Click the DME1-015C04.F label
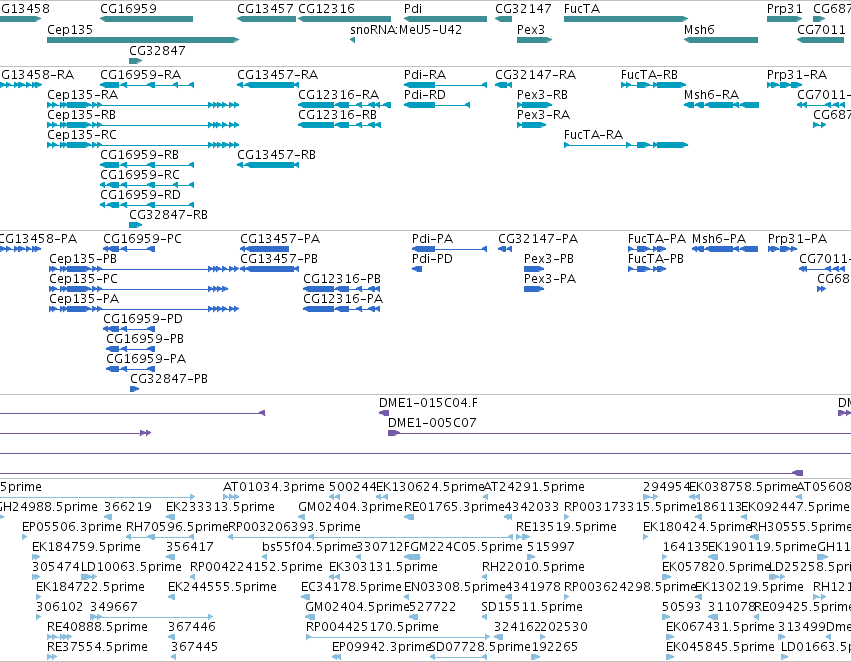 pyautogui.click(x=429, y=403)
